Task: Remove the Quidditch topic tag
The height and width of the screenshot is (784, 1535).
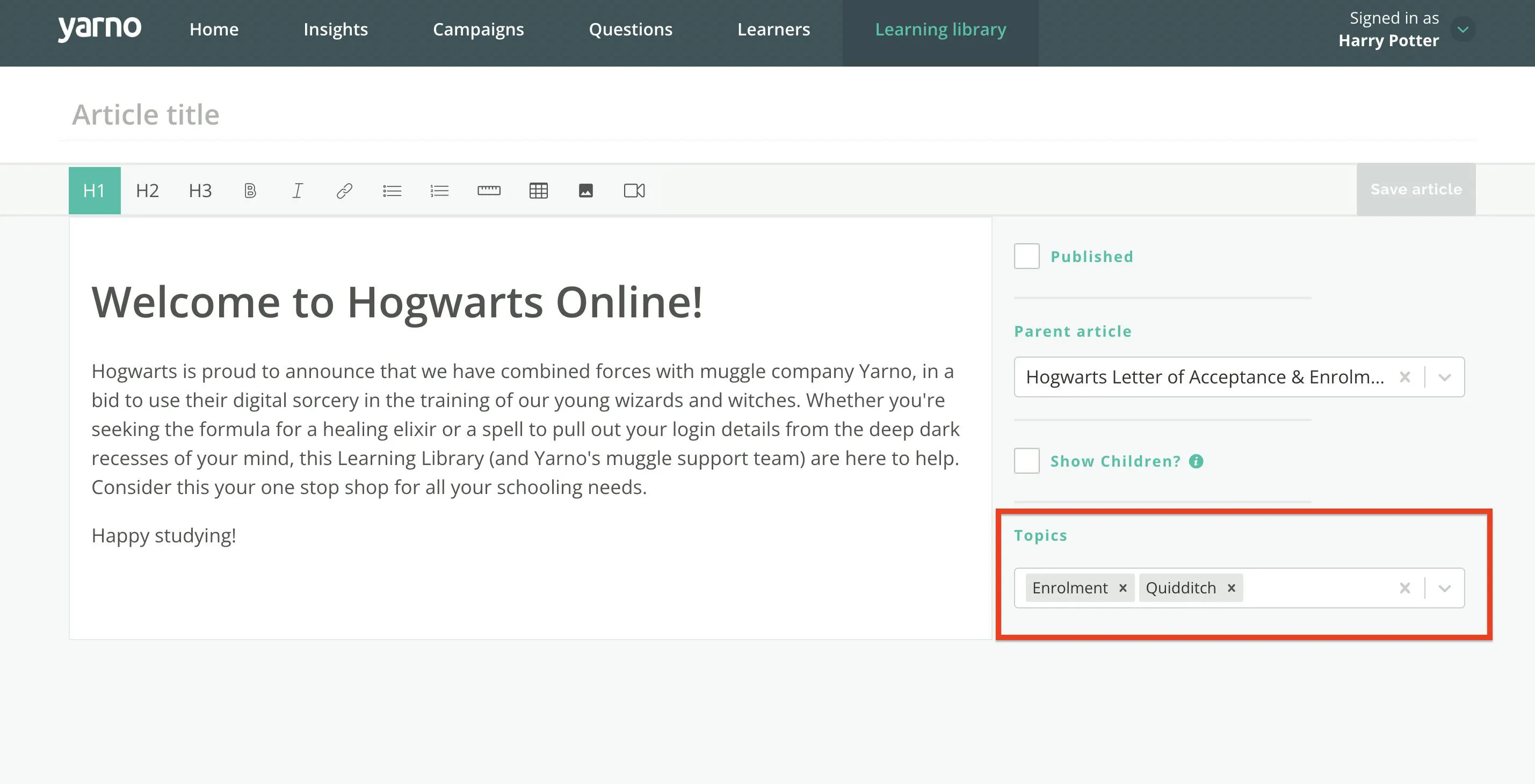Action: 1231,588
